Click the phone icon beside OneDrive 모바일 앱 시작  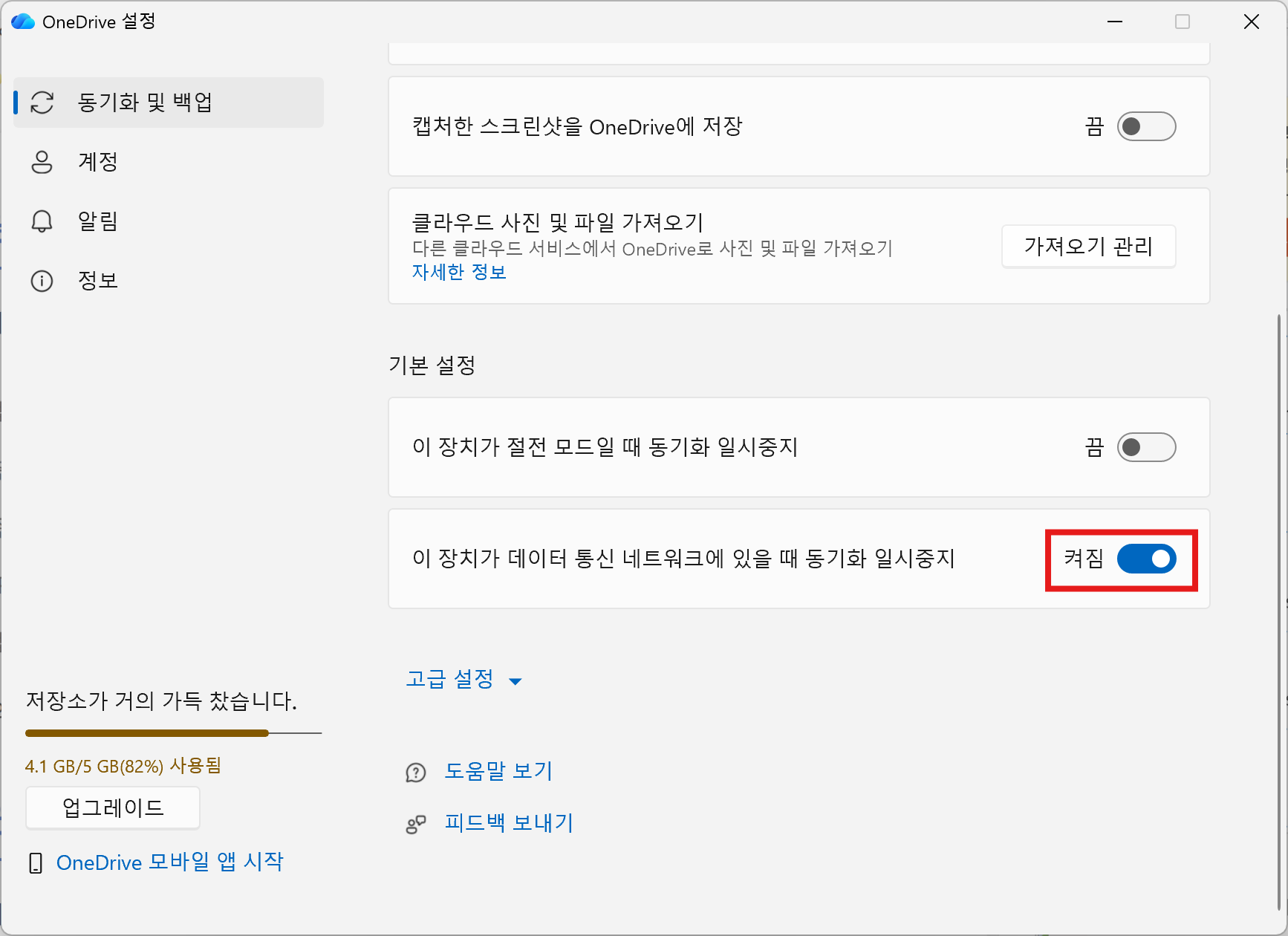35,863
